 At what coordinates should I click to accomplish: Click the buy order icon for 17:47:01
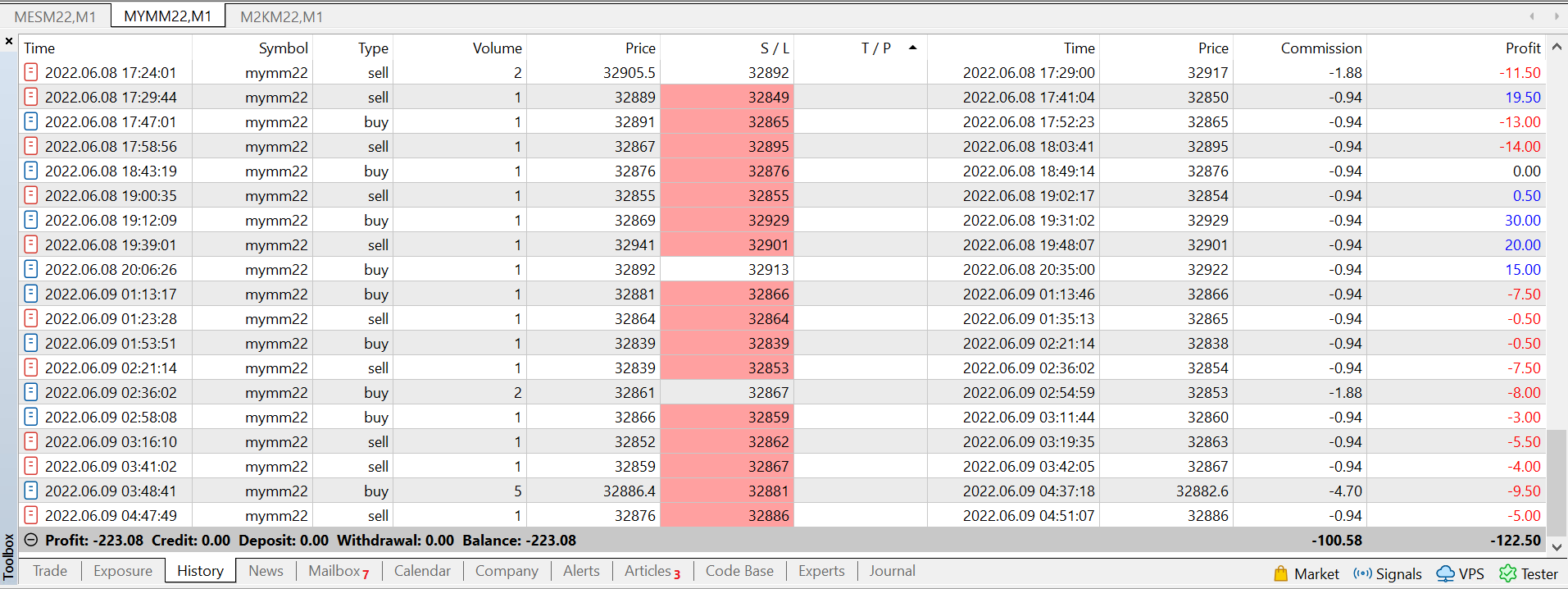pos(31,121)
